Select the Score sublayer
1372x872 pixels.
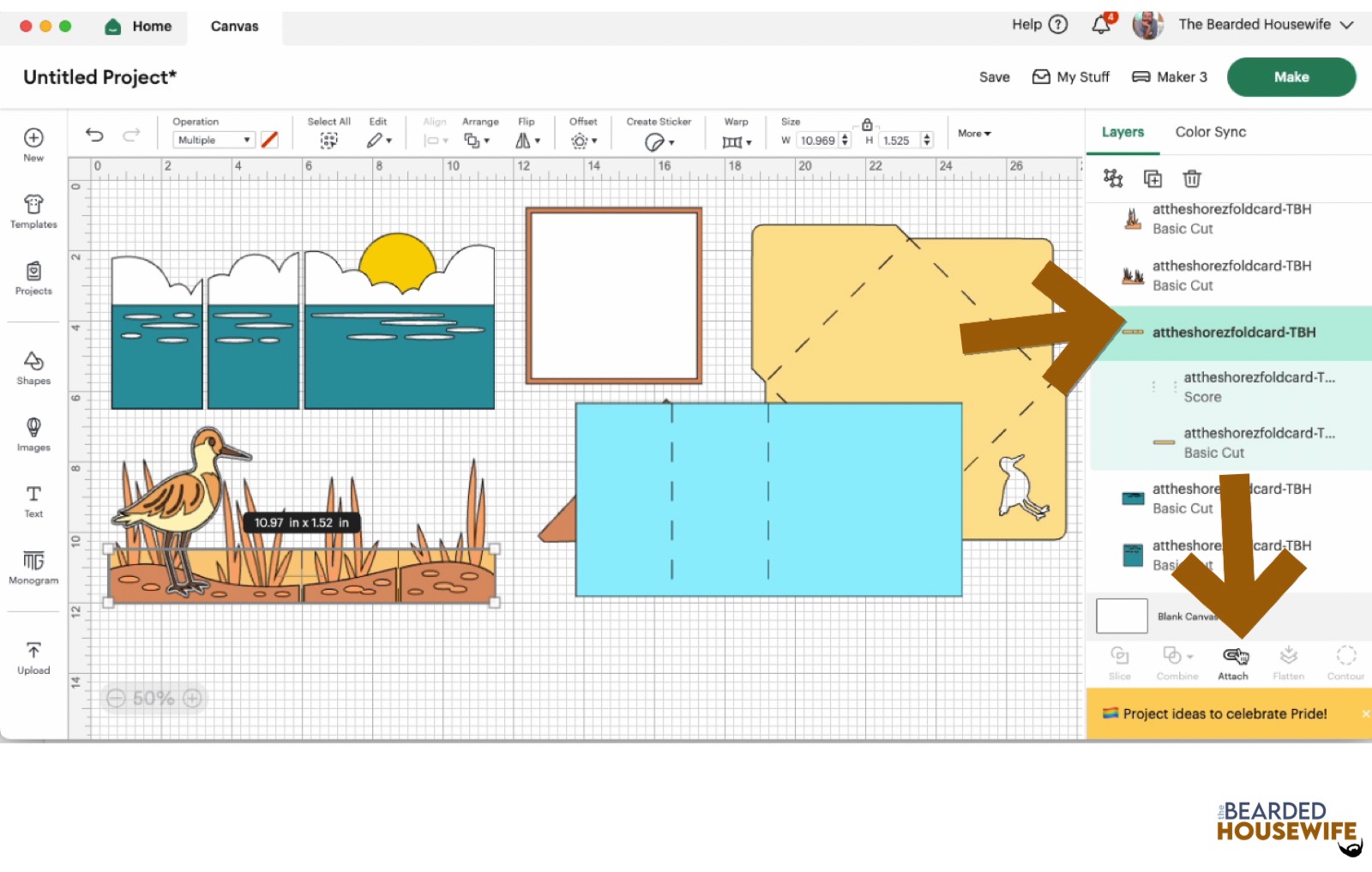(x=1230, y=387)
